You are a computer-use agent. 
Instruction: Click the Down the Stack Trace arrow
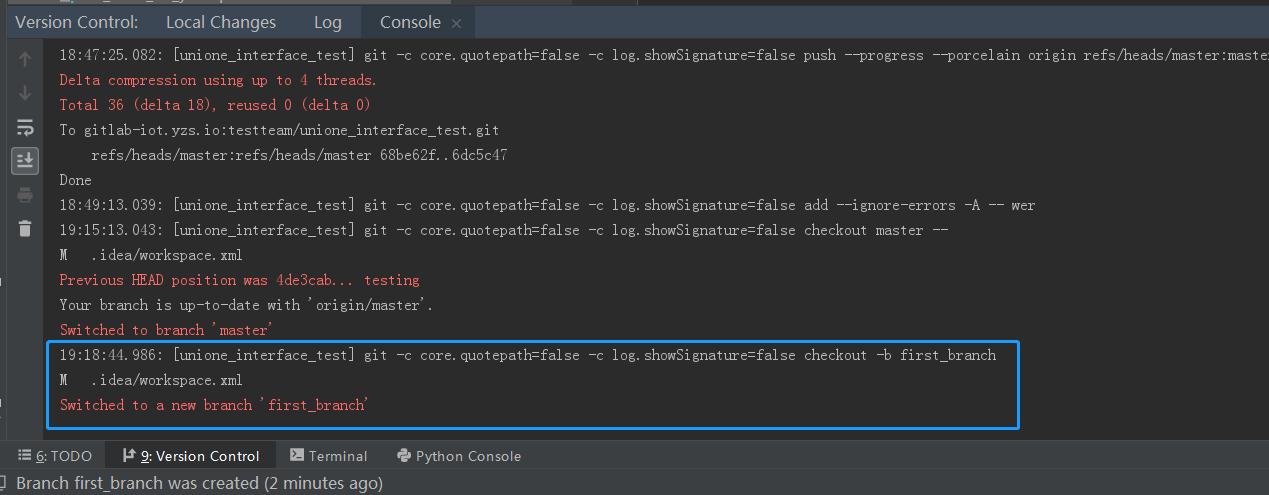point(25,93)
